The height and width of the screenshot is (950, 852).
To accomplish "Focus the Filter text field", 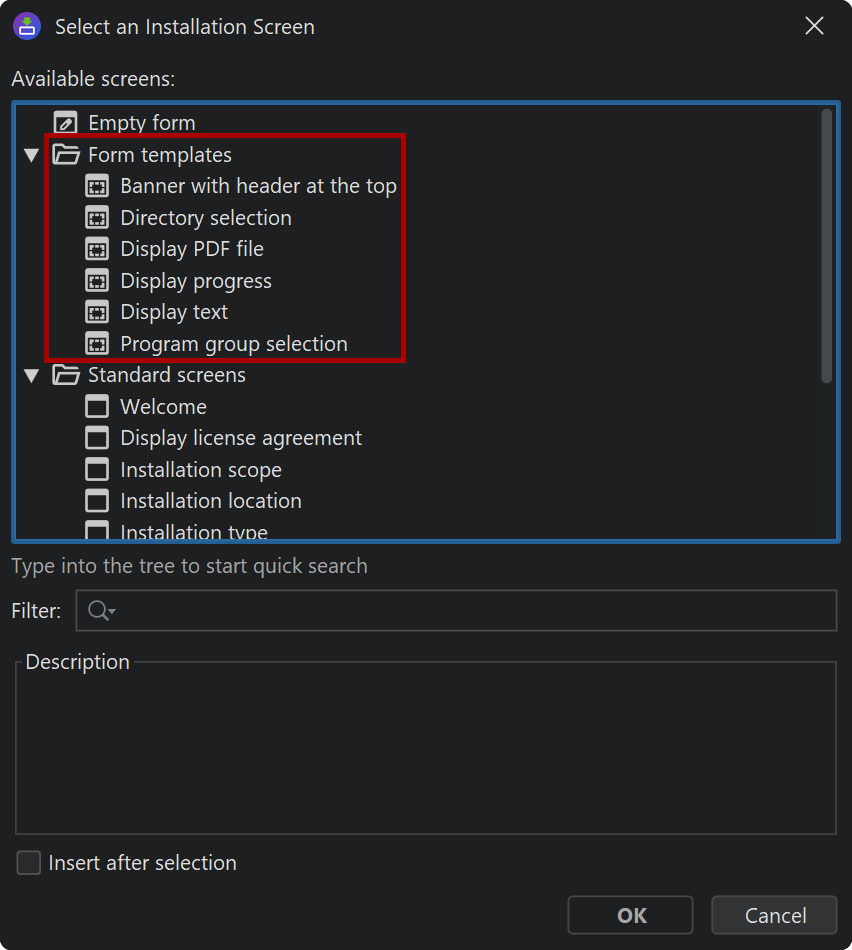I will pos(456,610).
